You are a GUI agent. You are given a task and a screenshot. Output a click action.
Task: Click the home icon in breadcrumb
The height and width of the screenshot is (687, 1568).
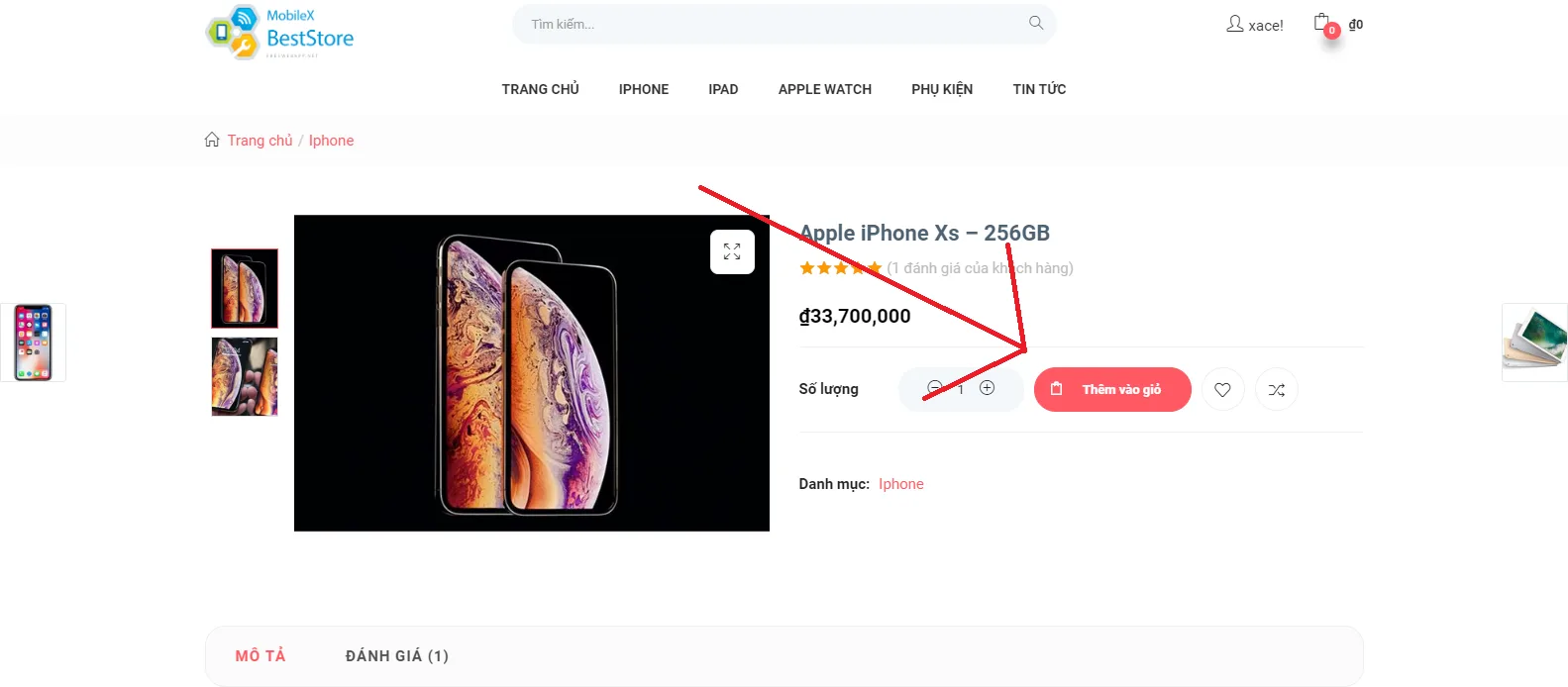[212, 140]
